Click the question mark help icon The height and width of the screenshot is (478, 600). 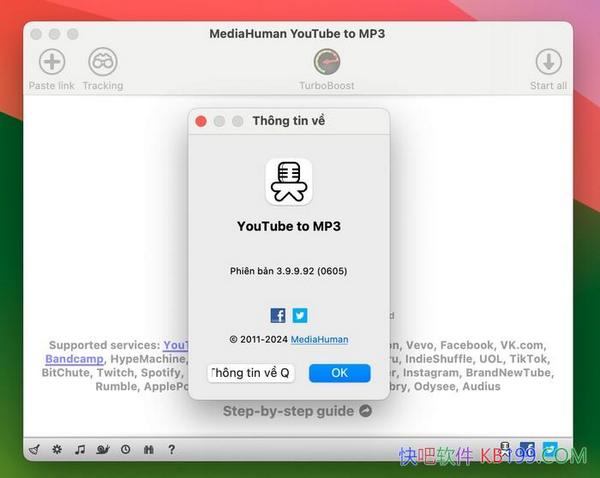pyautogui.click(x=172, y=450)
